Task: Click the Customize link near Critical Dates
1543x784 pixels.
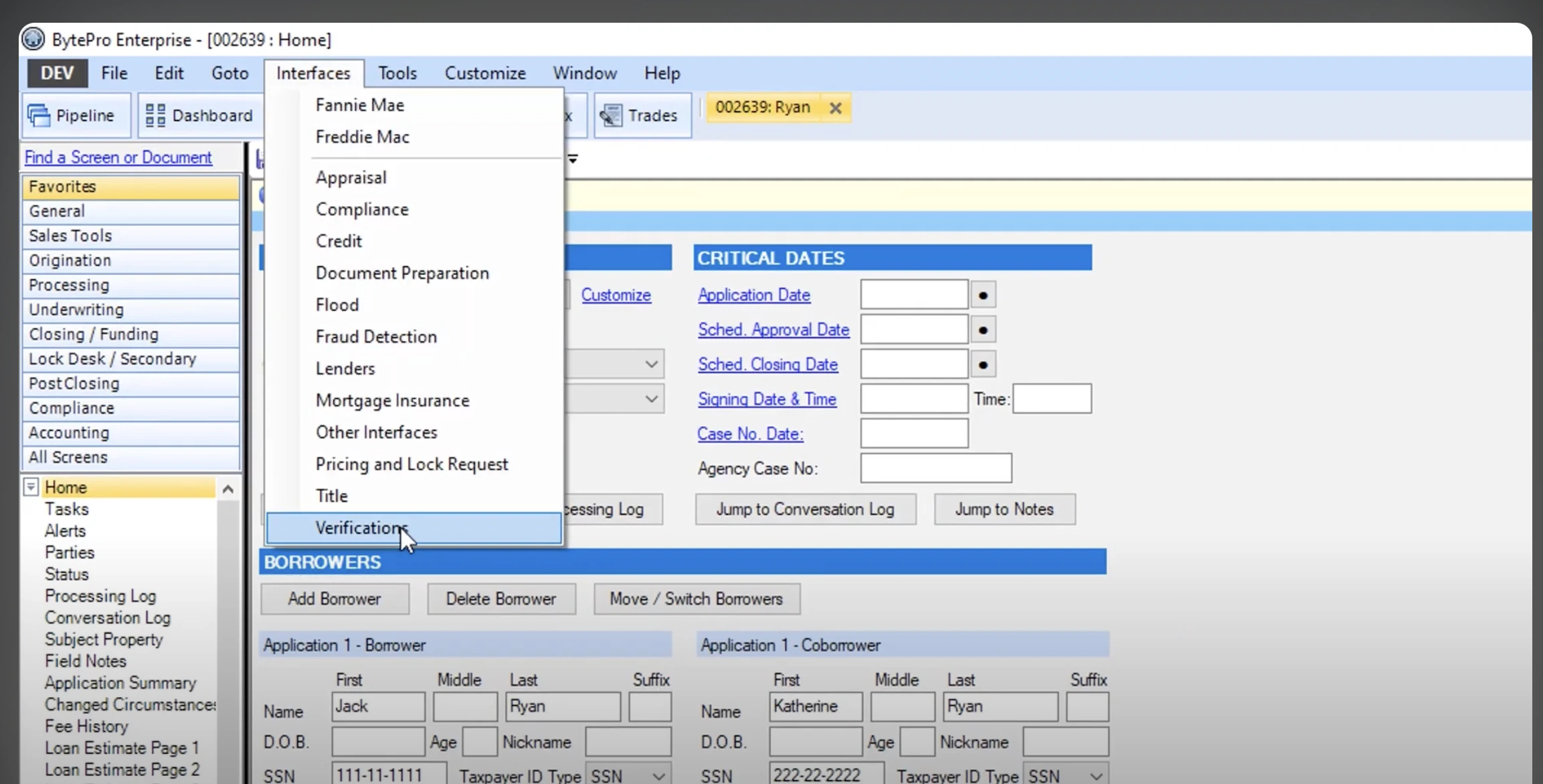Action: (616, 294)
